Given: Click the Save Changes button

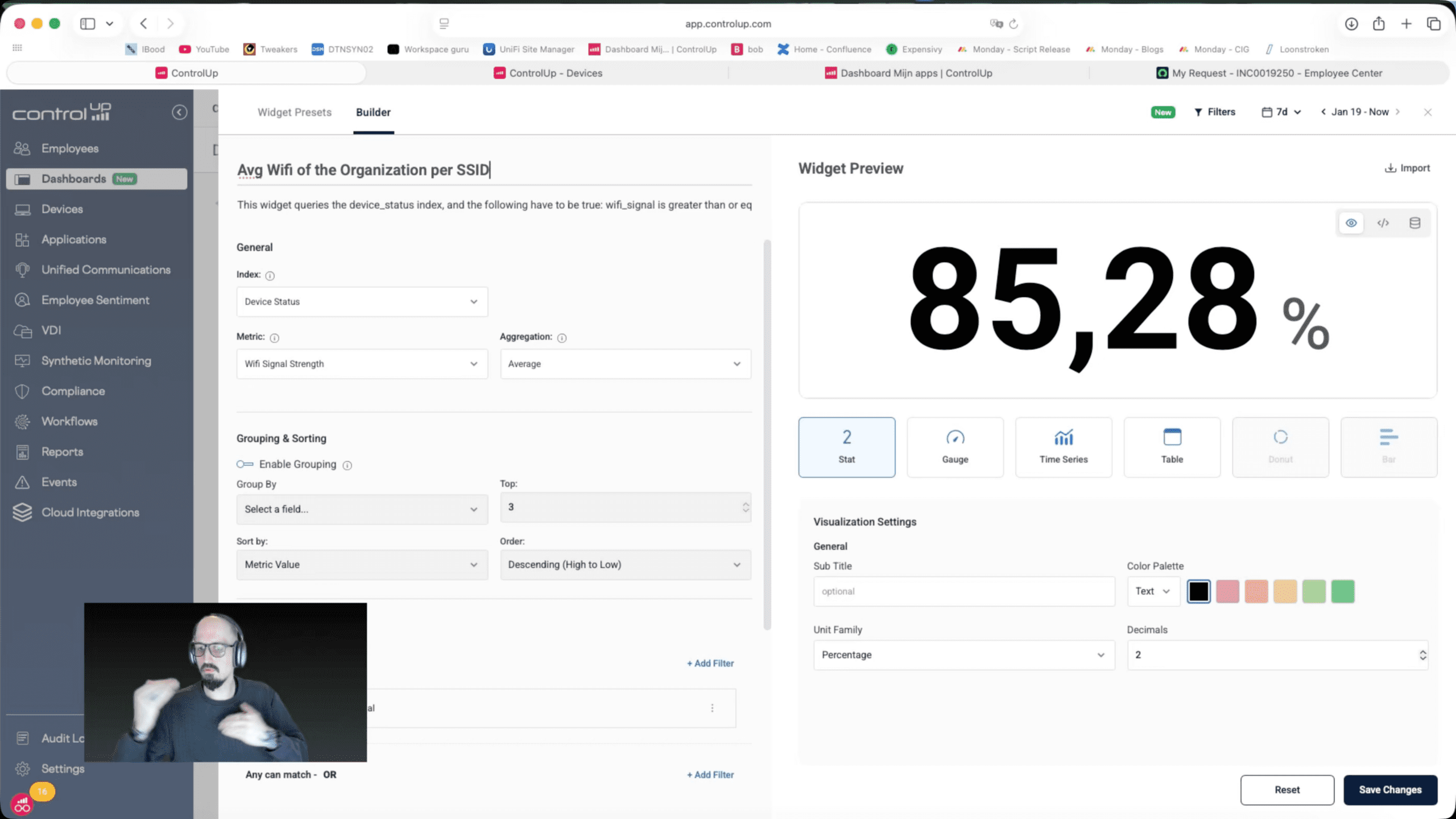Looking at the screenshot, I should click(1390, 790).
